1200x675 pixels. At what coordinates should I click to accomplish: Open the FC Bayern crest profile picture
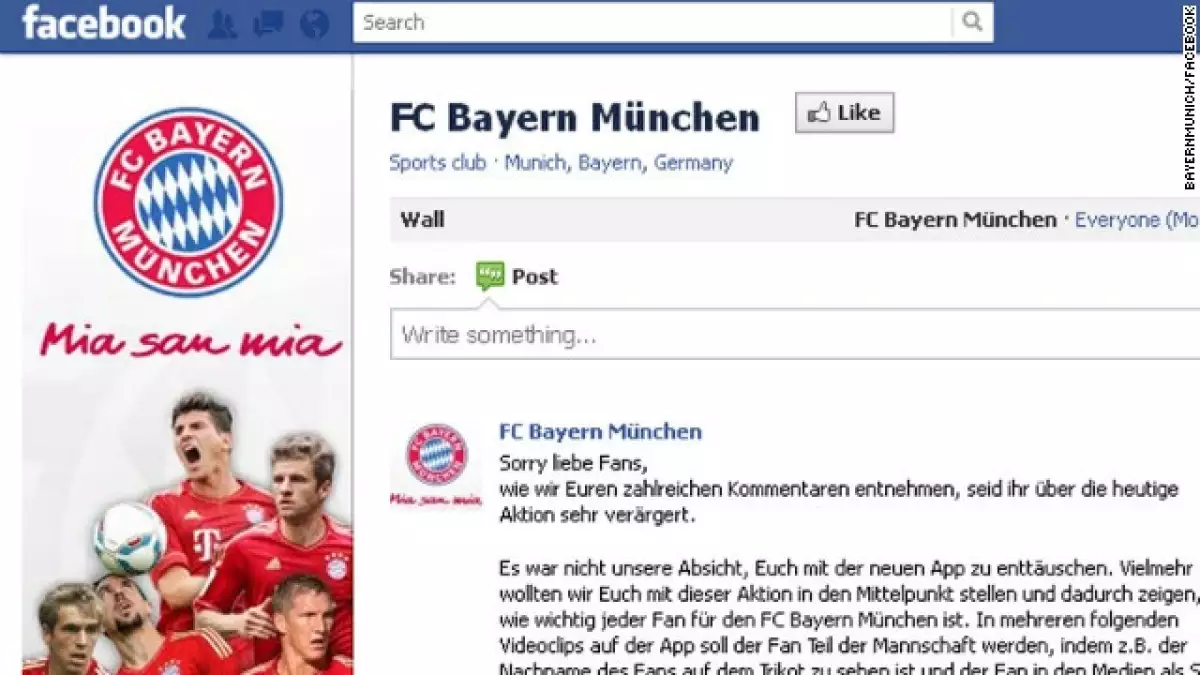pyautogui.click(x=188, y=202)
